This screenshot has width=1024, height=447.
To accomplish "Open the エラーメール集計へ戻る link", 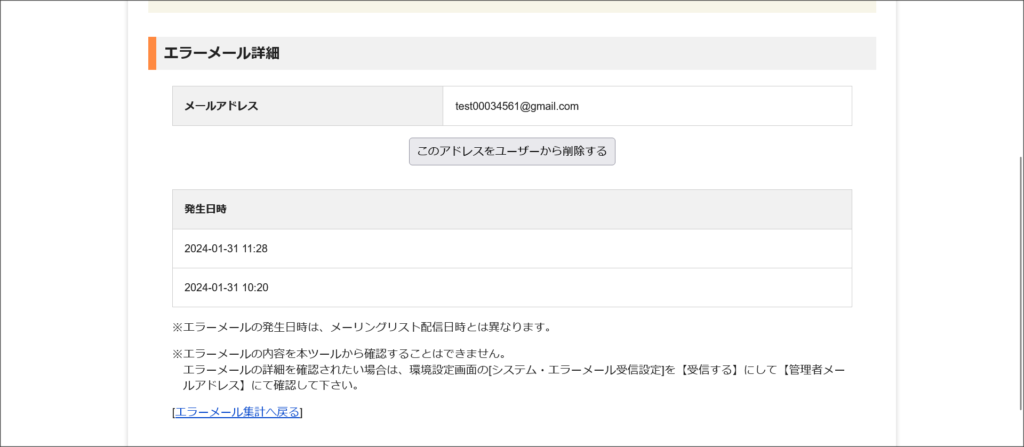I will (237, 412).
